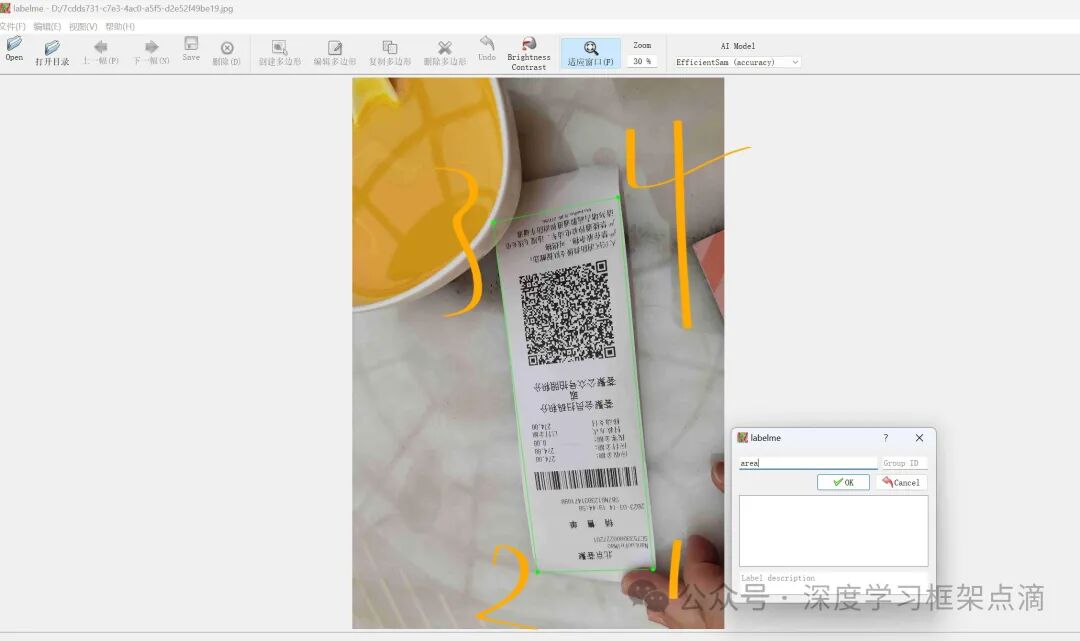1080x641 pixels.
Task: Click the 删除(D) delete file icon
Action: click(x=227, y=52)
